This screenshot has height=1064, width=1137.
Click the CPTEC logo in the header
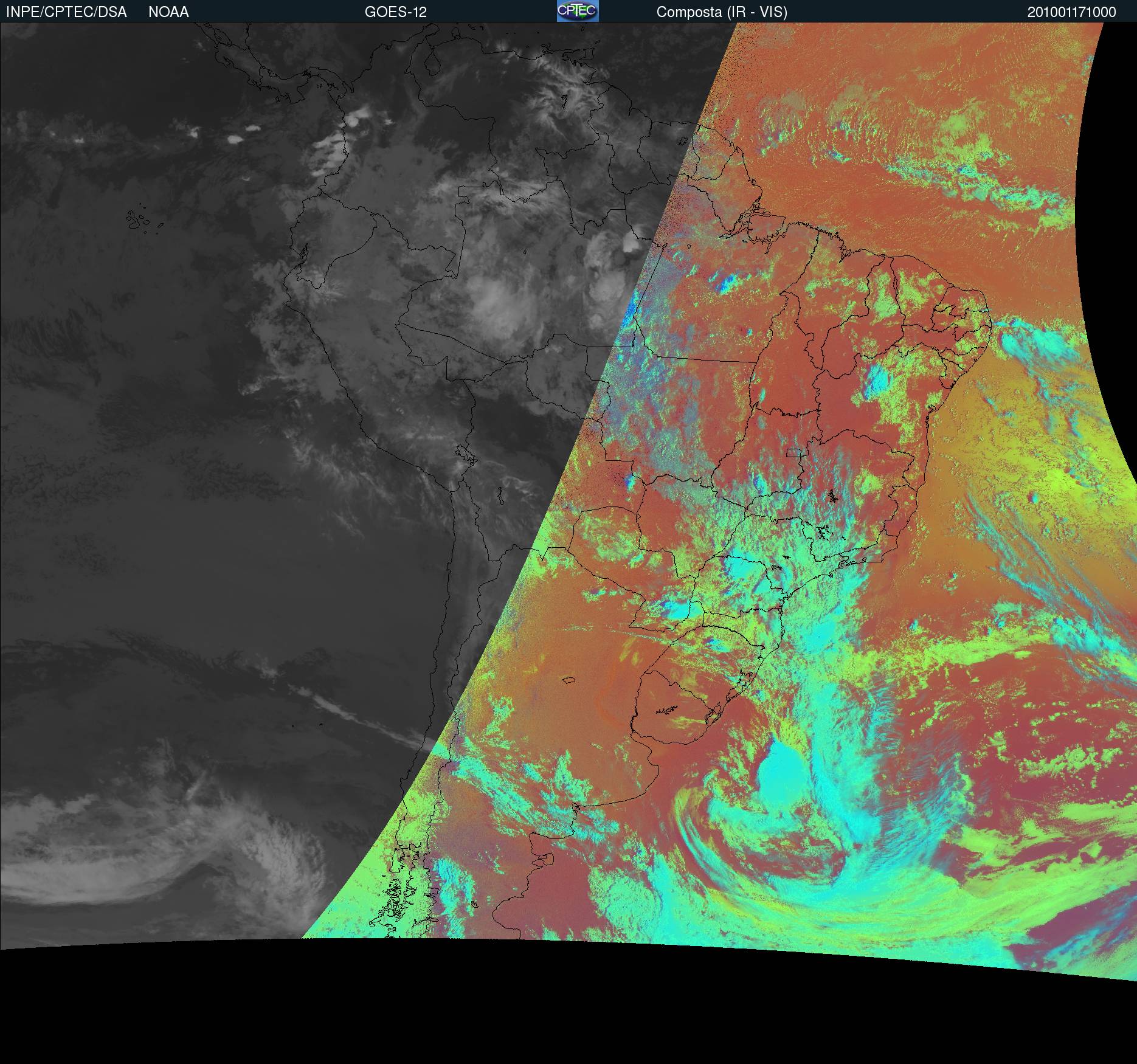pos(577,11)
